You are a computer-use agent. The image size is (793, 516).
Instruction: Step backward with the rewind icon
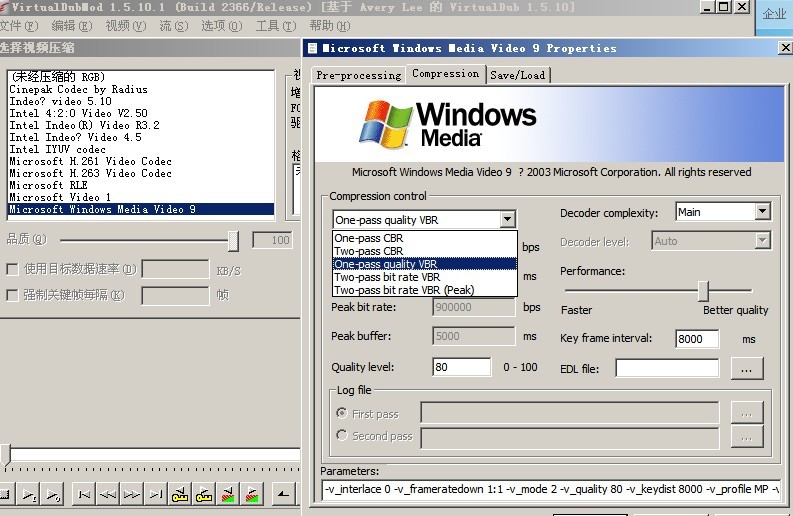pyautogui.click(x=108, y=494)
